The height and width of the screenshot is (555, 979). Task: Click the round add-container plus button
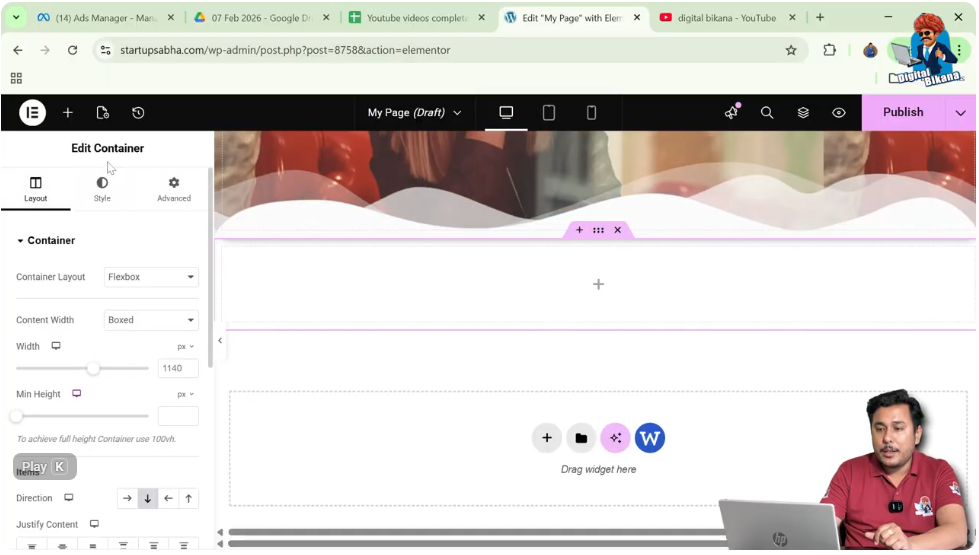tap(547, 438)
